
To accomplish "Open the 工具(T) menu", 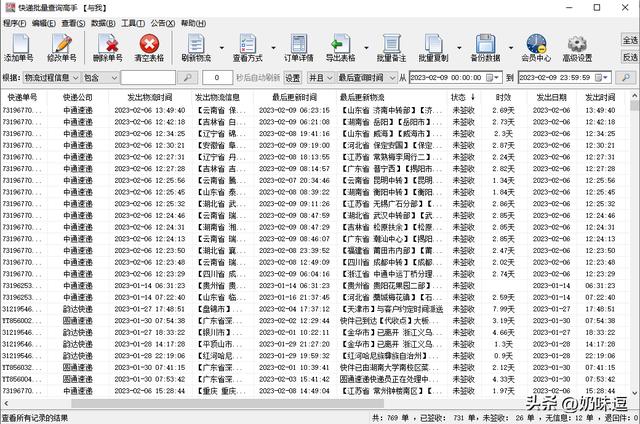I will coord(133,23).
